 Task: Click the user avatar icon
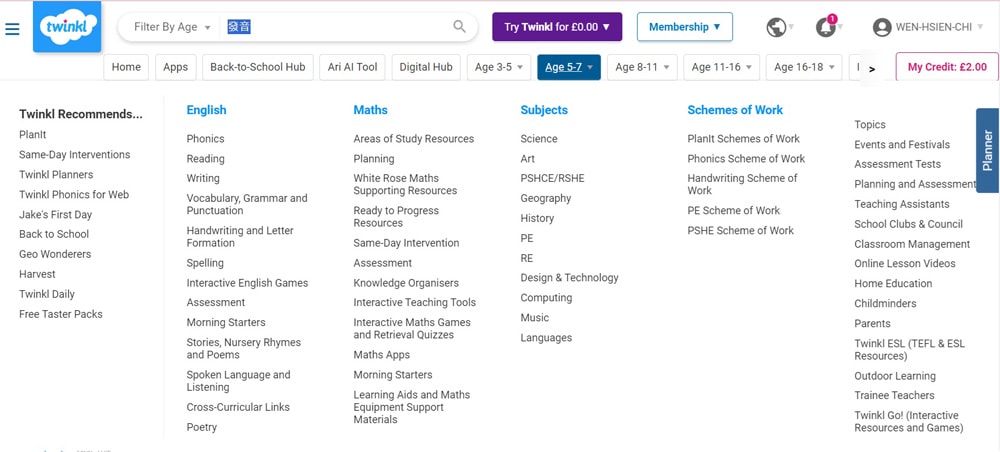tap(882, 27)
